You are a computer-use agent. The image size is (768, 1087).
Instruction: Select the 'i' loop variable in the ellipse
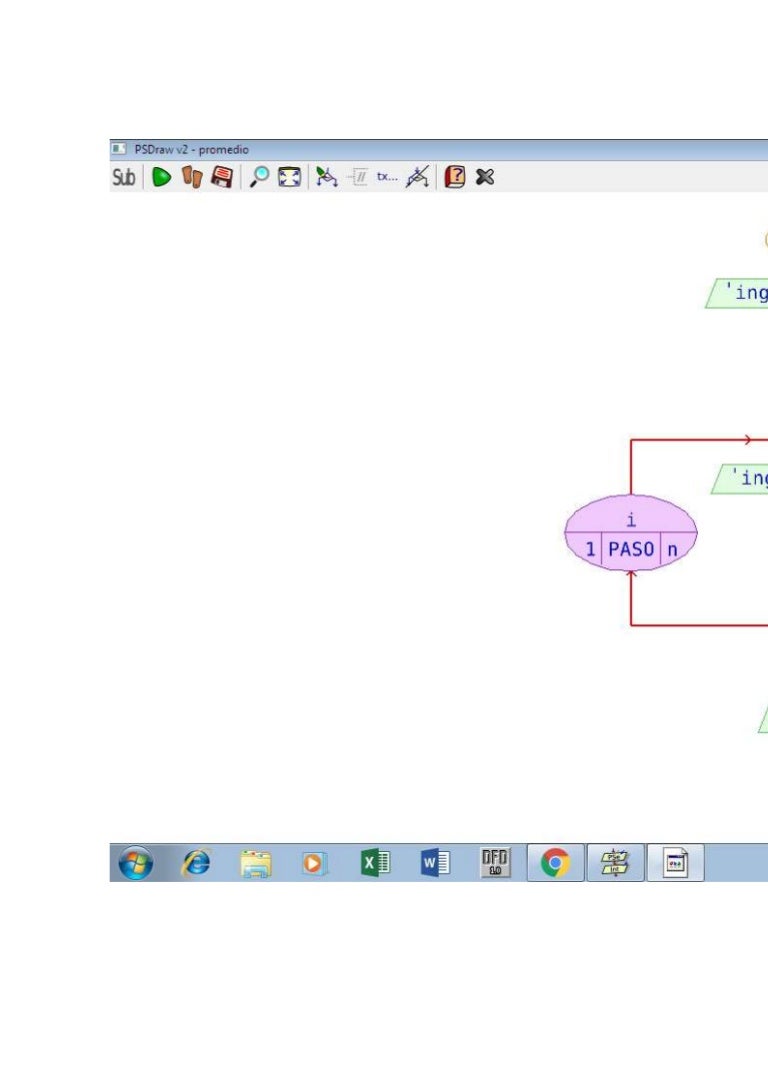pyautogui.click(x=631, y=520)
